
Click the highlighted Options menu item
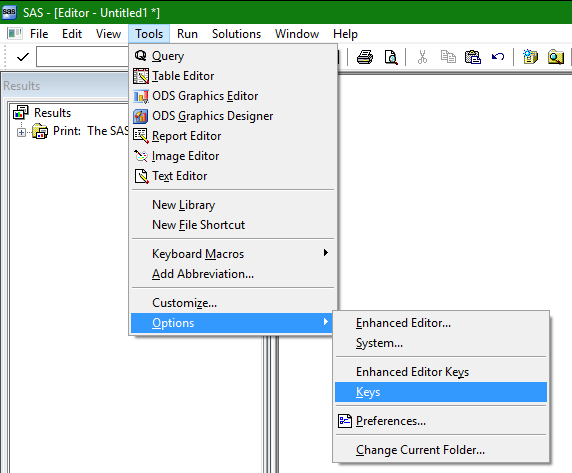233,323
